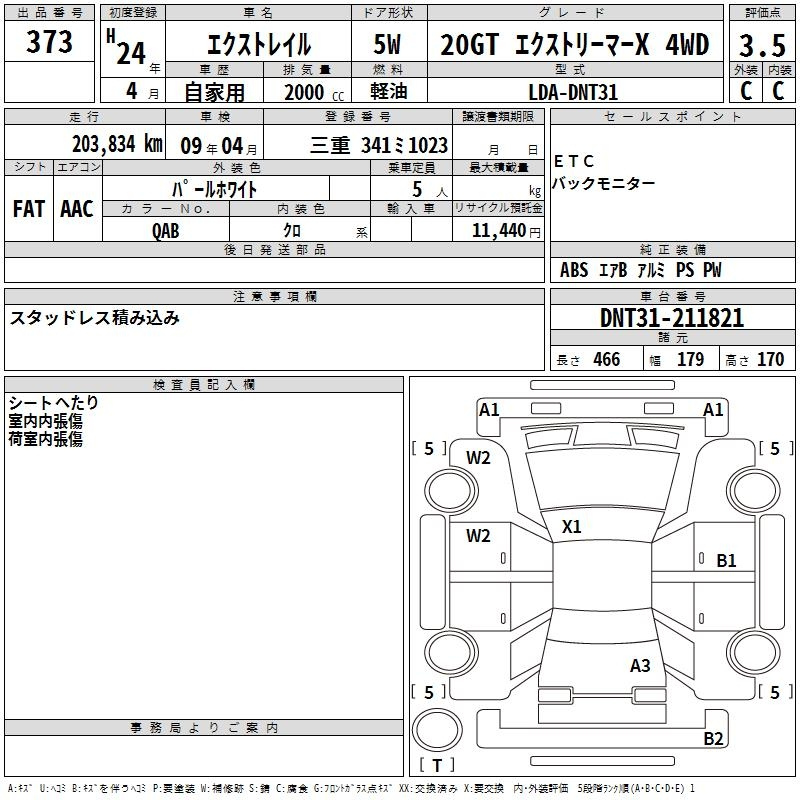Select the 3.5 evaluation score
This screenshot has width=800, height=800.
[x=761, y=46]
